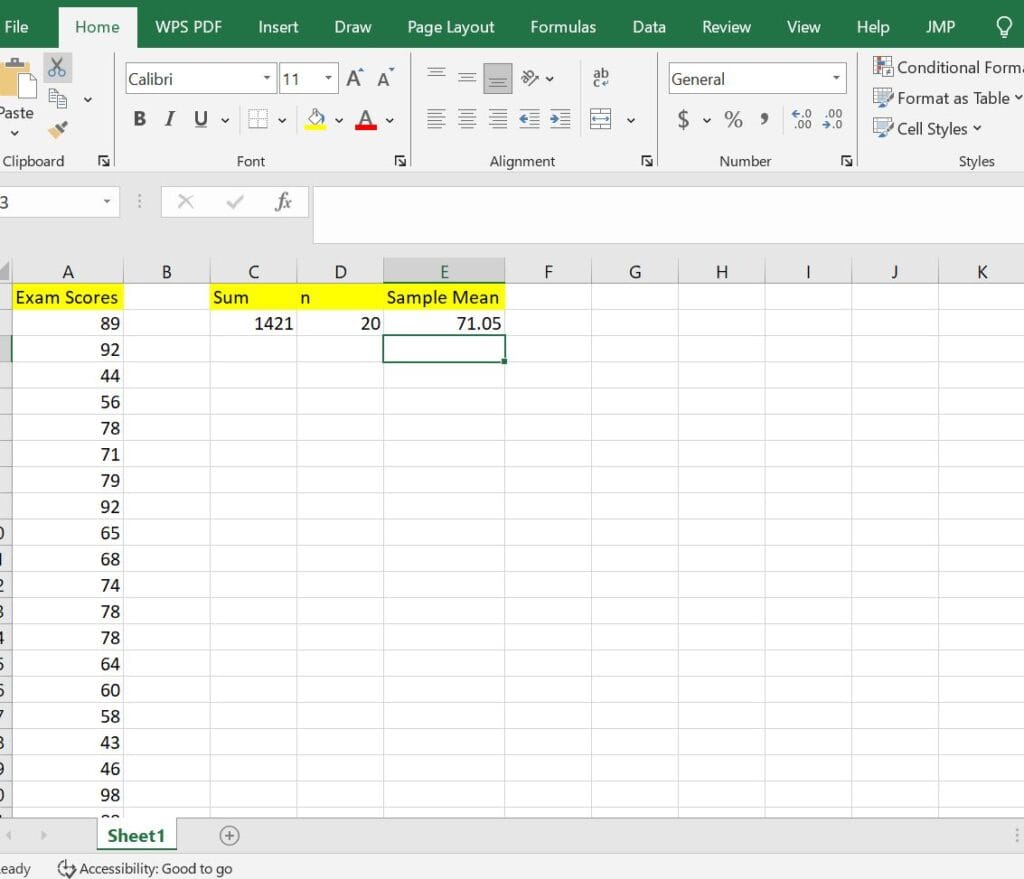Click the Accounting dollar sign icon
The height and width of the screenshot is (879, 1024).
tap(684, 119)
